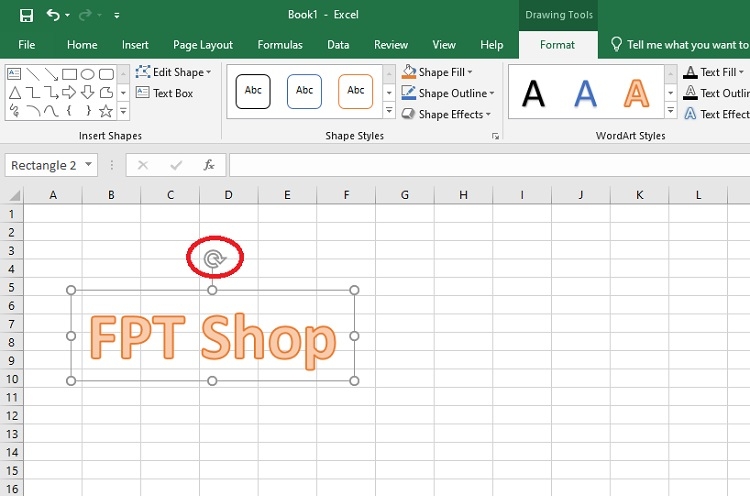Screen dimensions: 750x496
Task: Open the Undo history dropdown arrow
Action: pos(67,15)
